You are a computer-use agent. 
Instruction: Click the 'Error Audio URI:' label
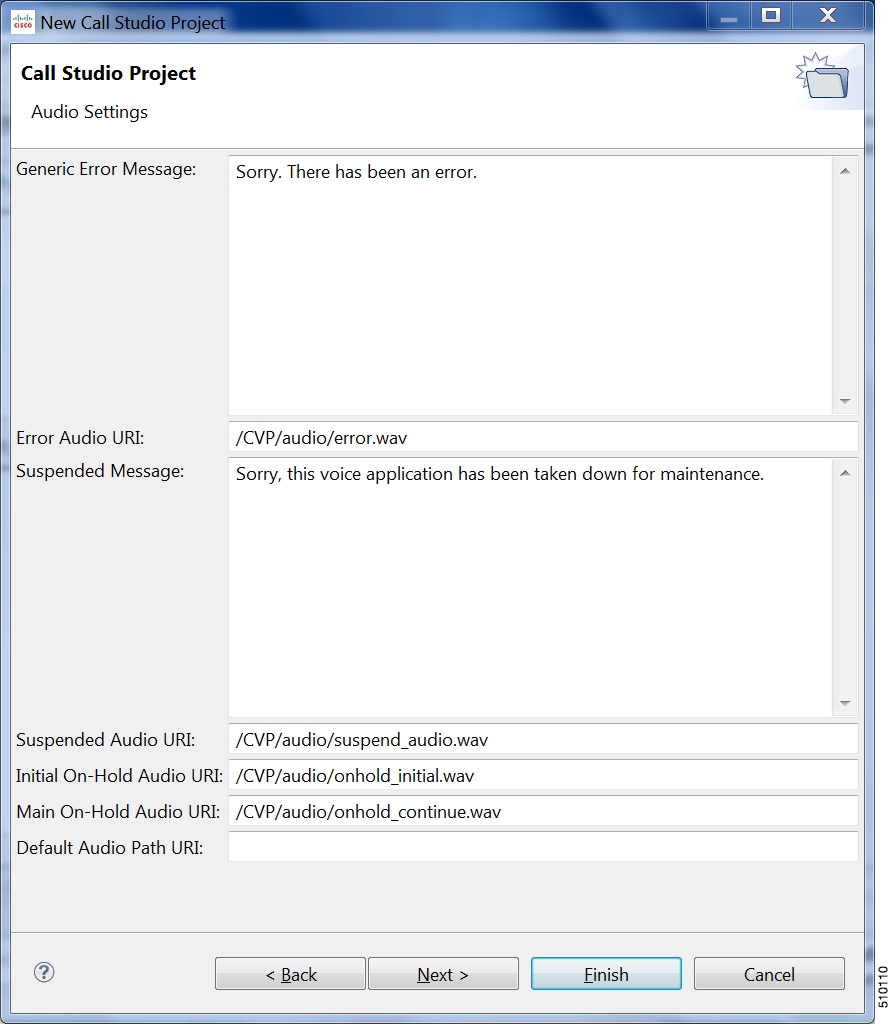pyautogui.click(x=80, y=438)
